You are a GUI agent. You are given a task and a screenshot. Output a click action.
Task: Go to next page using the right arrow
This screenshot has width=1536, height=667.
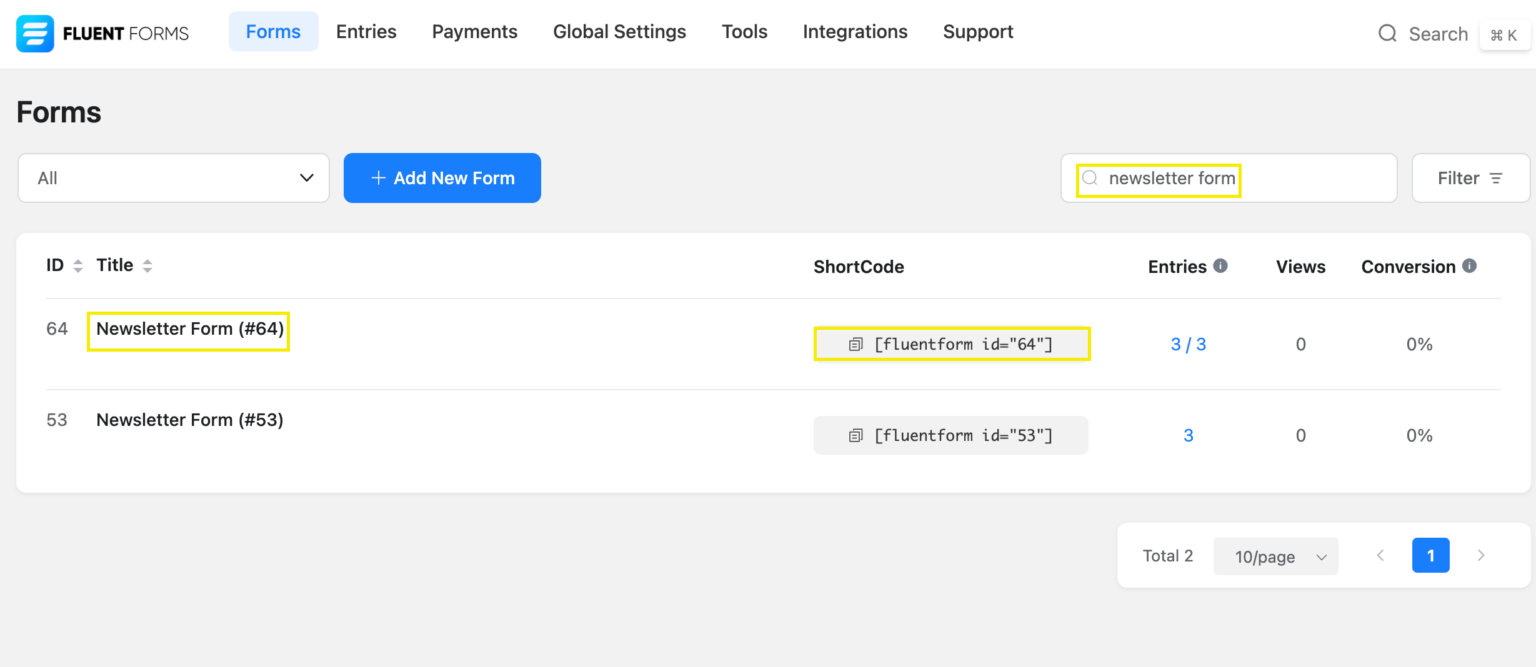point(1481,555)
